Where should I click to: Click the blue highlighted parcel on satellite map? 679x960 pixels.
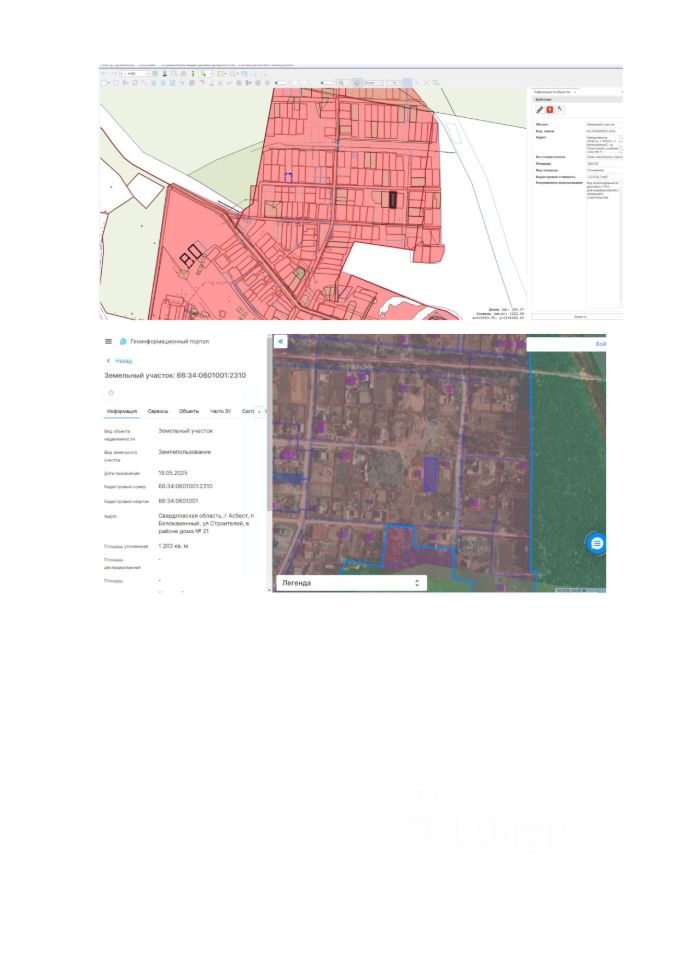point(432,474)
